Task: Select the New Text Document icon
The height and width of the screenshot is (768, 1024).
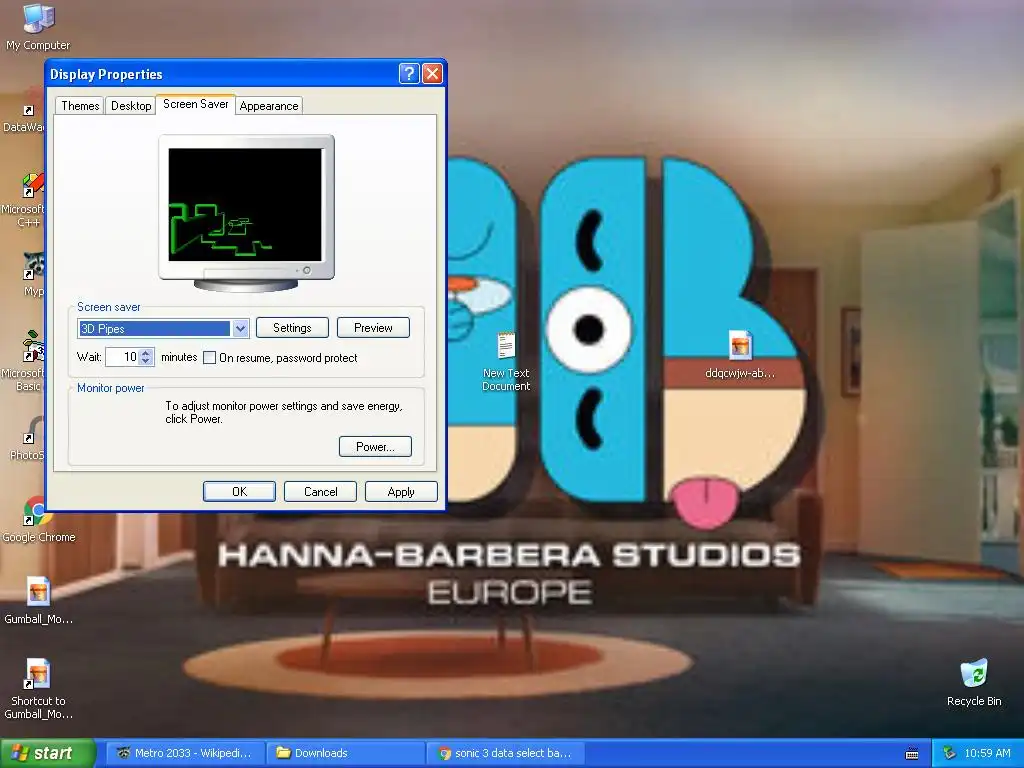Action: 506,362
